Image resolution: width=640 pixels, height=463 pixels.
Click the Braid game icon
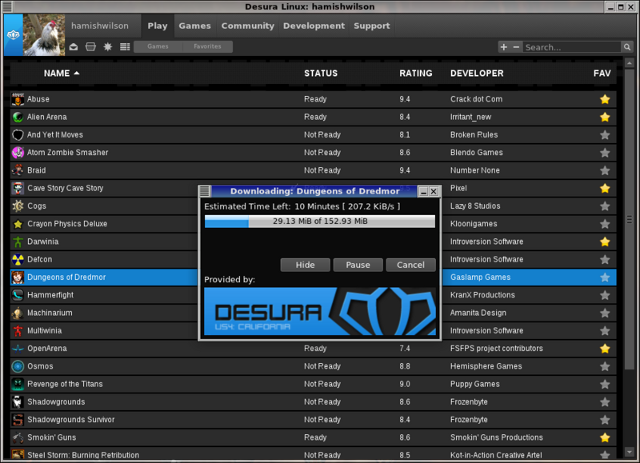[x=18, y=170]
